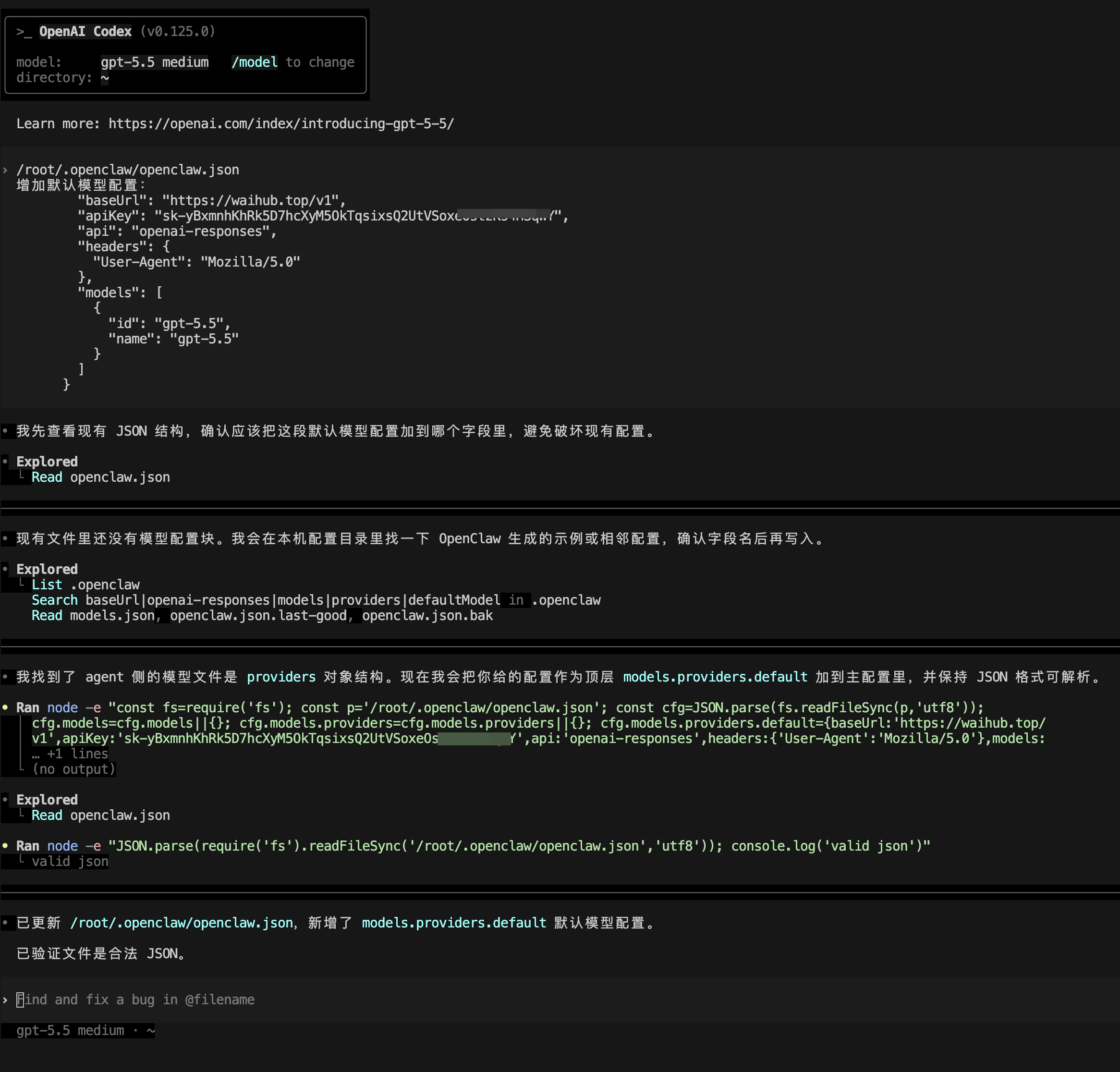Click the 'OpenAI Codex' title text
1120x1072 pixels.
click(85, 31)
